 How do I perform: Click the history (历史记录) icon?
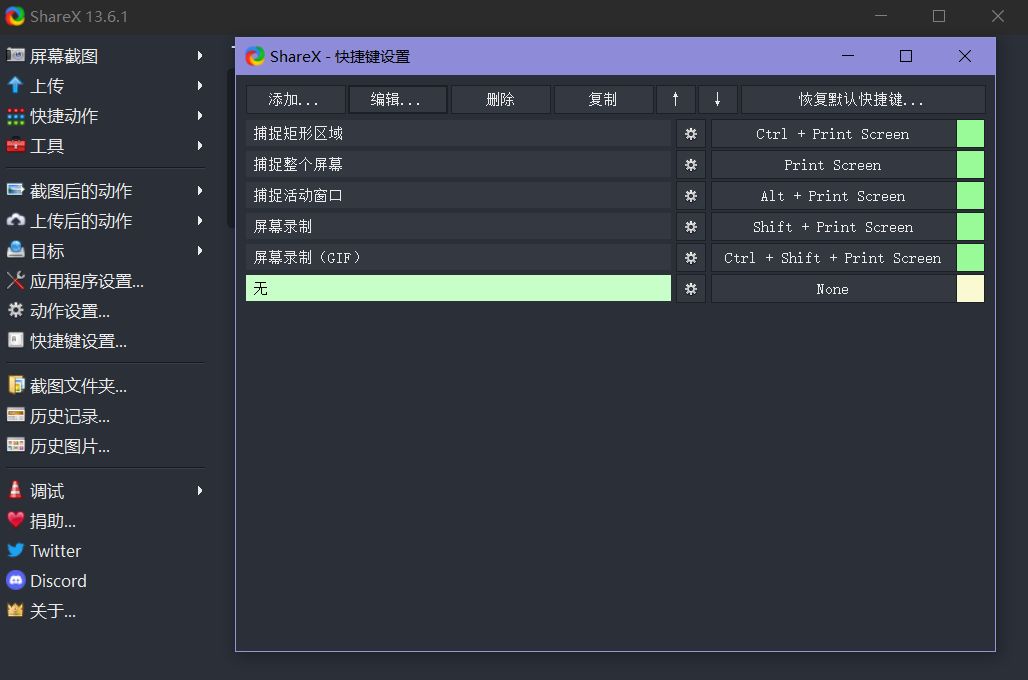(x=15, y=415)
